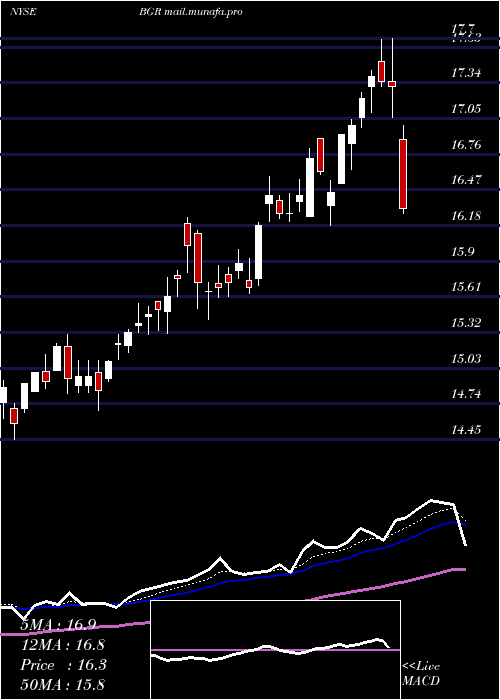This screenshot has width=500, height=700.
Task: Click the 14.74 price axis label
Action: (466, 394)
